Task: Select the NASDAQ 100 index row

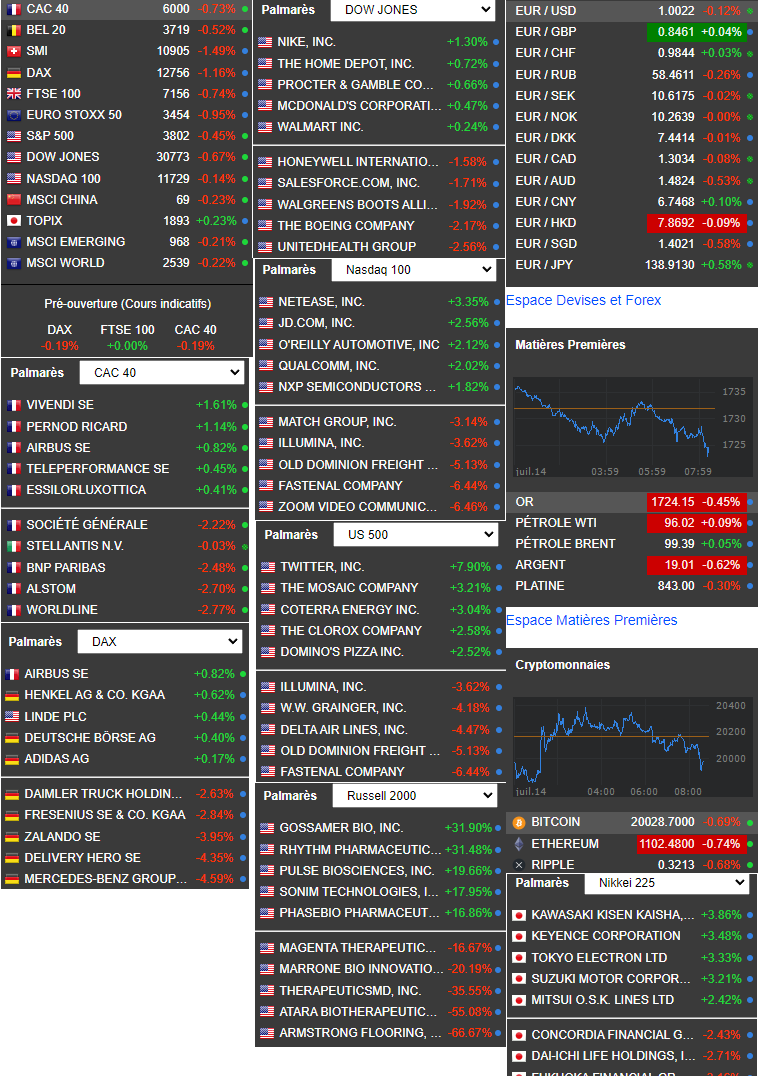Action: tap(126, 179)
